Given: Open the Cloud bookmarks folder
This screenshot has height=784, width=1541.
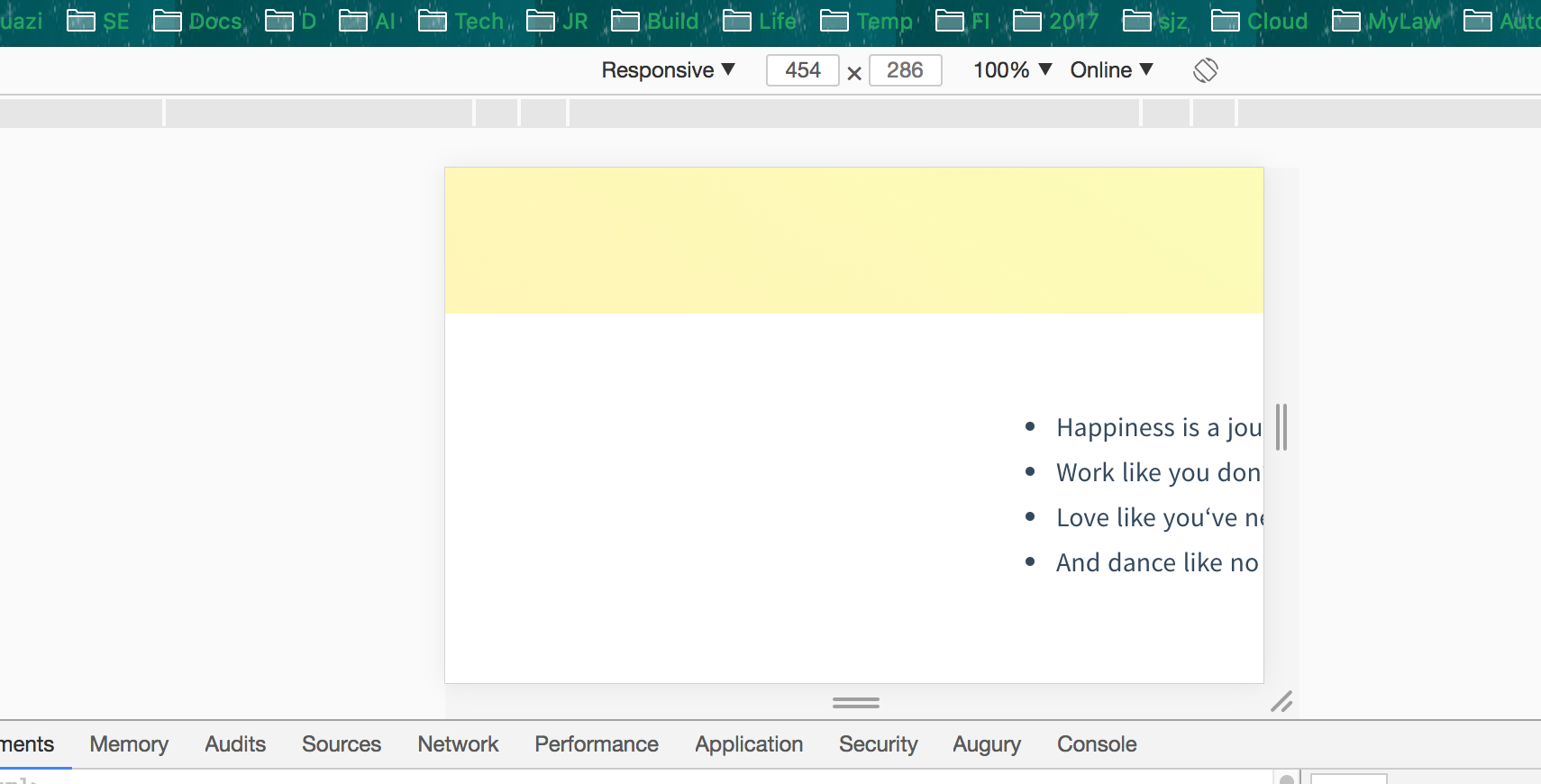Looking at the screenshot, I should coord(1259,21).
